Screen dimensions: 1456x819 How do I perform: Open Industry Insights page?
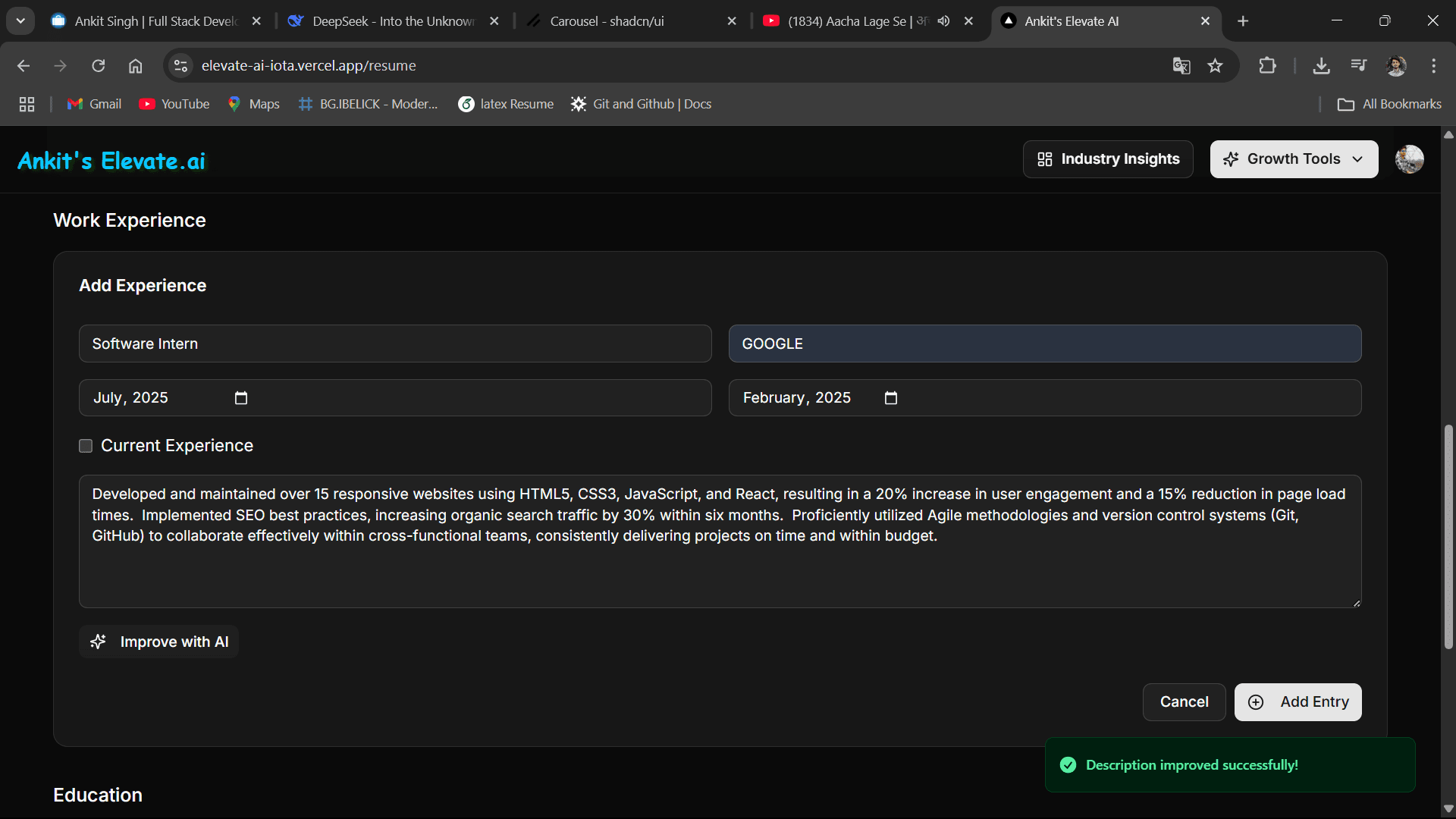[1108, 159]
